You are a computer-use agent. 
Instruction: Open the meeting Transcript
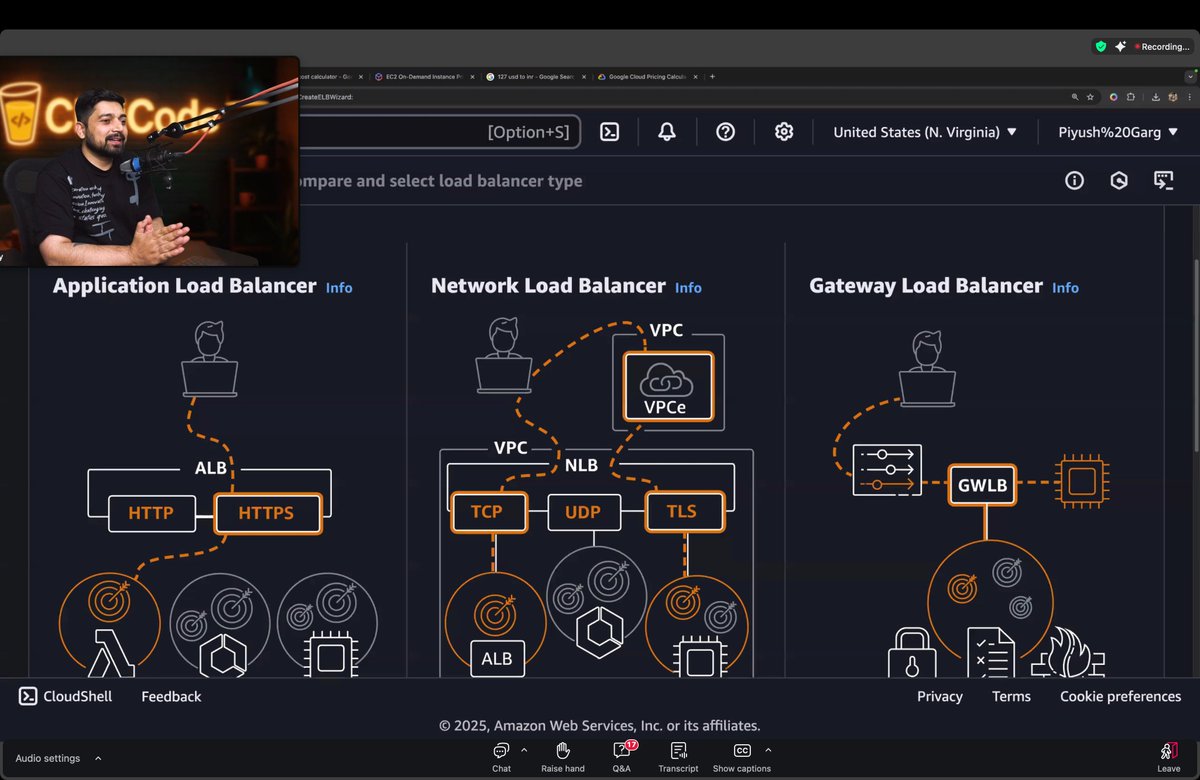click(x=678, y=757)
